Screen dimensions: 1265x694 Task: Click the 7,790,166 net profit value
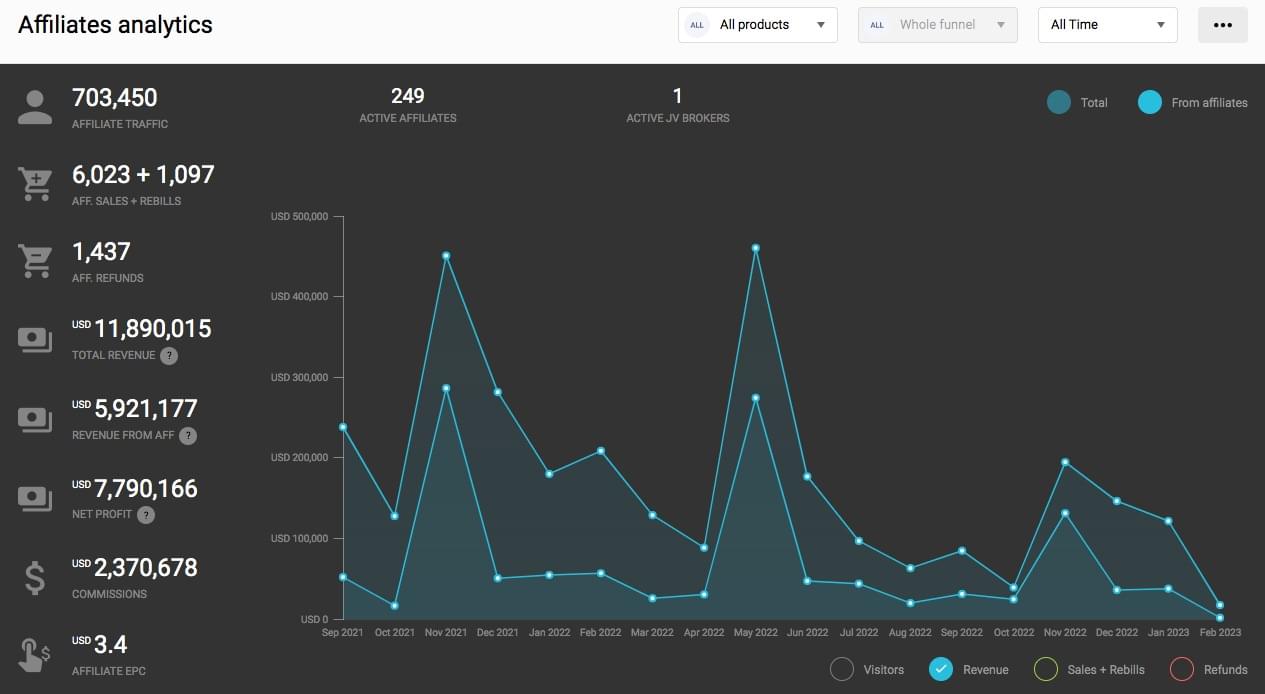coord(146,488)
